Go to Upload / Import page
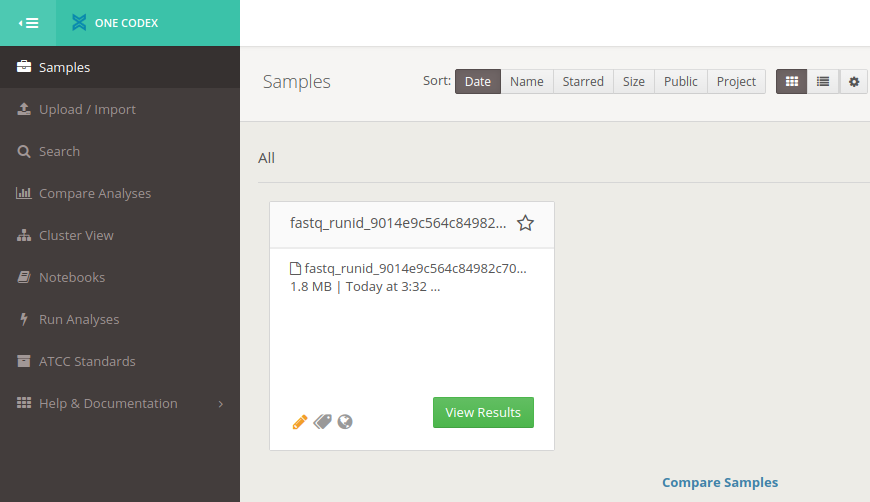The width and height of the screenshot is (870, 502). (x=87, y=110)
